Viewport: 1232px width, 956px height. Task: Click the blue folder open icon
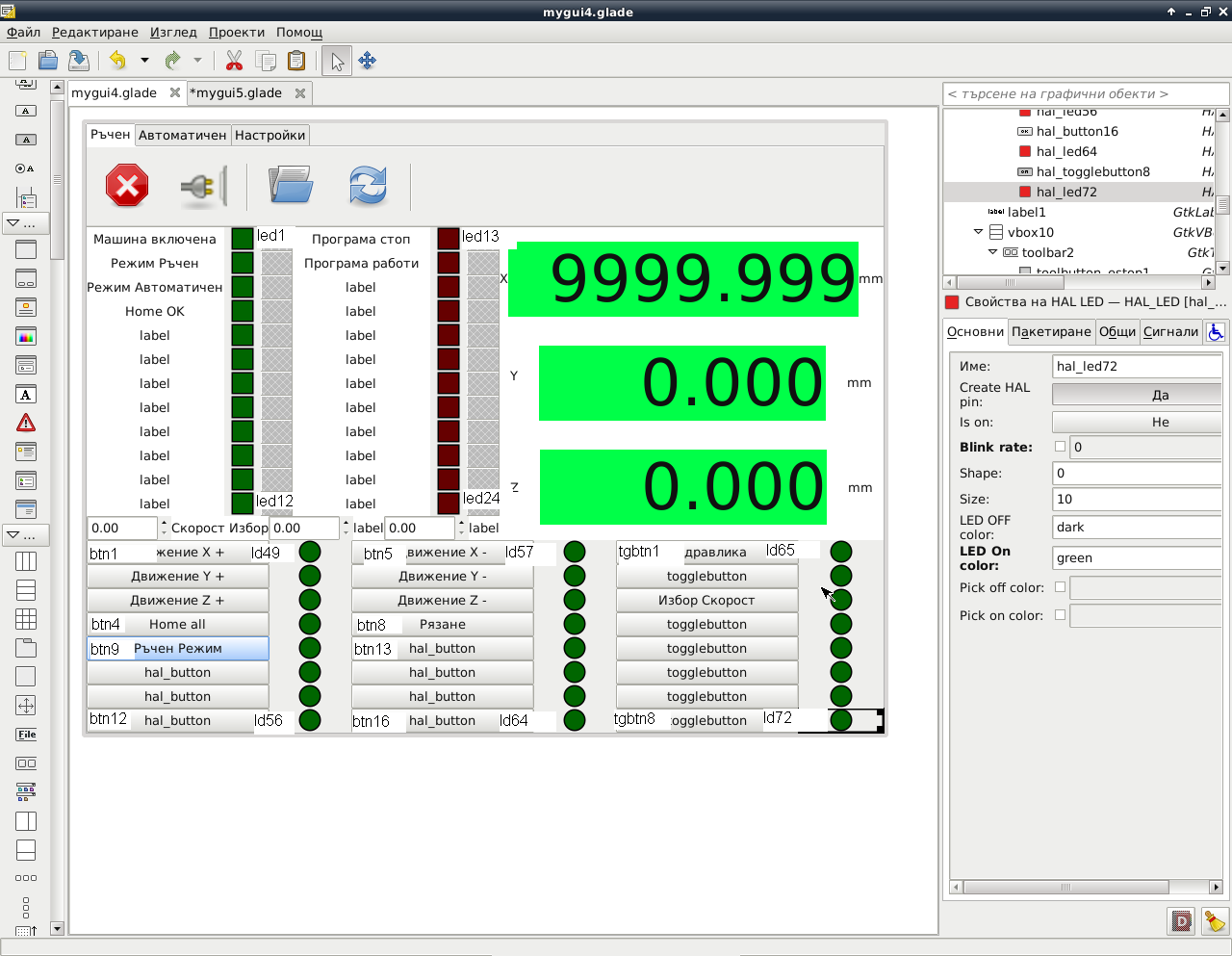tap(291, 185)
